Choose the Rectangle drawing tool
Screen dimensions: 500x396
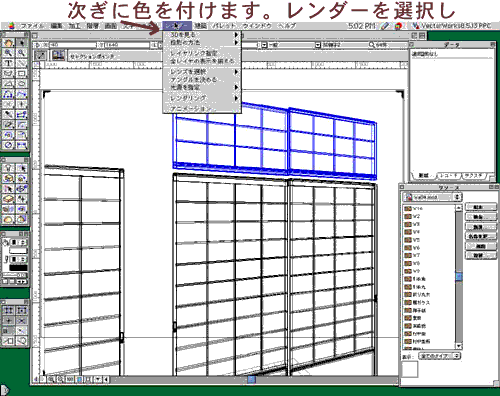(x=21, y=73)
